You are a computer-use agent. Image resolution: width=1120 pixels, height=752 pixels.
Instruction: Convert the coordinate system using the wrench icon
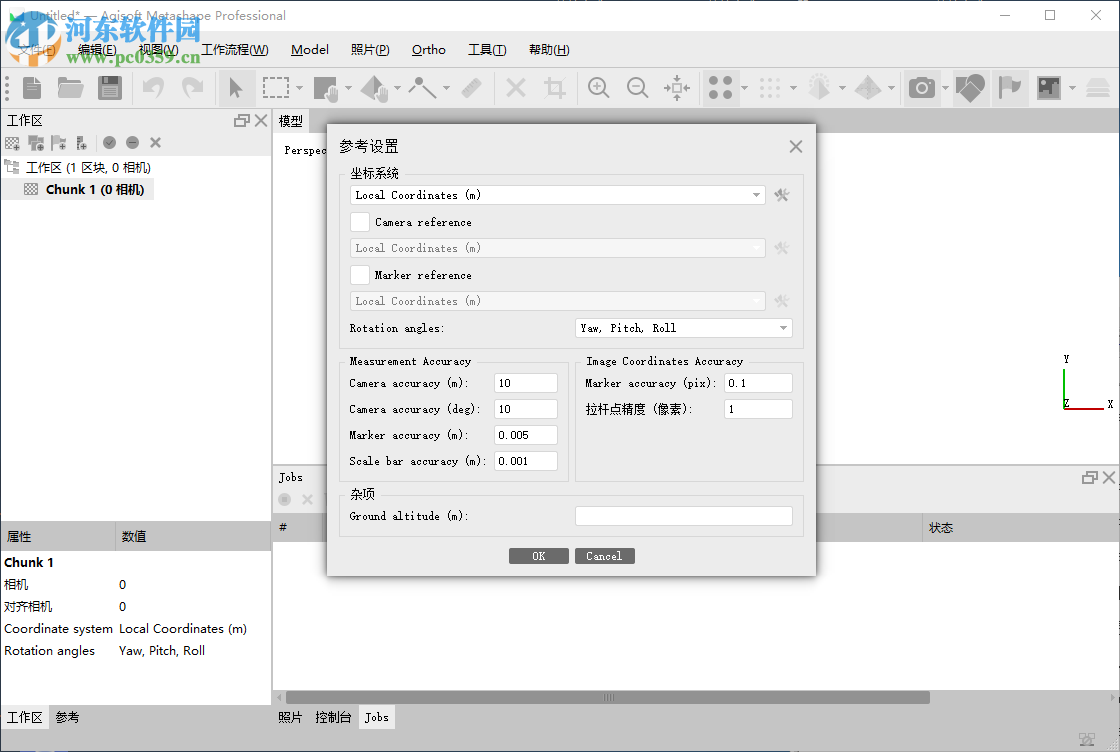pyautogui.click(x=781, y=195)
